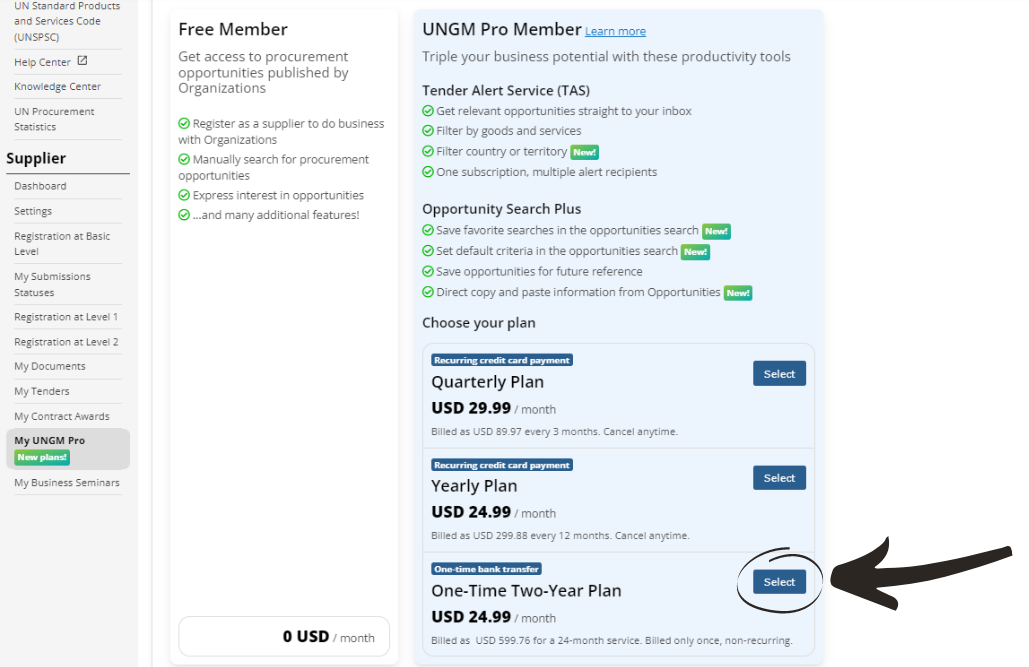Open Help Center via its external link icon
This screenshot has height=667, width=1029.
(84, 61)
